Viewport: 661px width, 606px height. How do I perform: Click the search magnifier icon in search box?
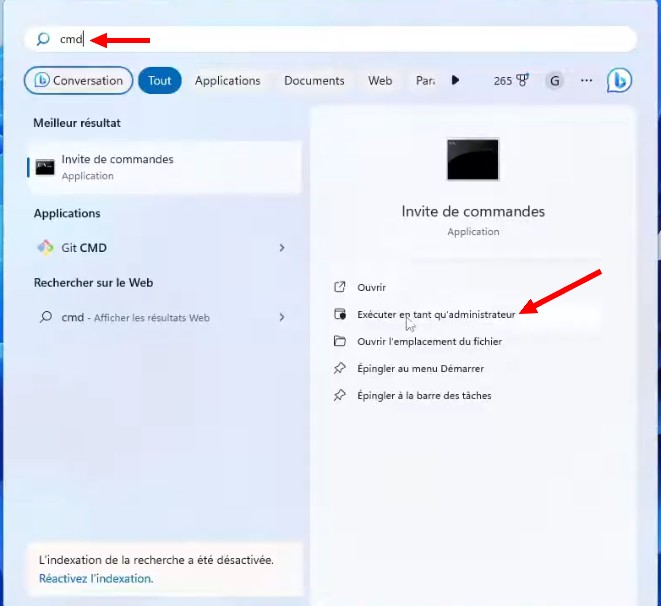coord(43,39)
